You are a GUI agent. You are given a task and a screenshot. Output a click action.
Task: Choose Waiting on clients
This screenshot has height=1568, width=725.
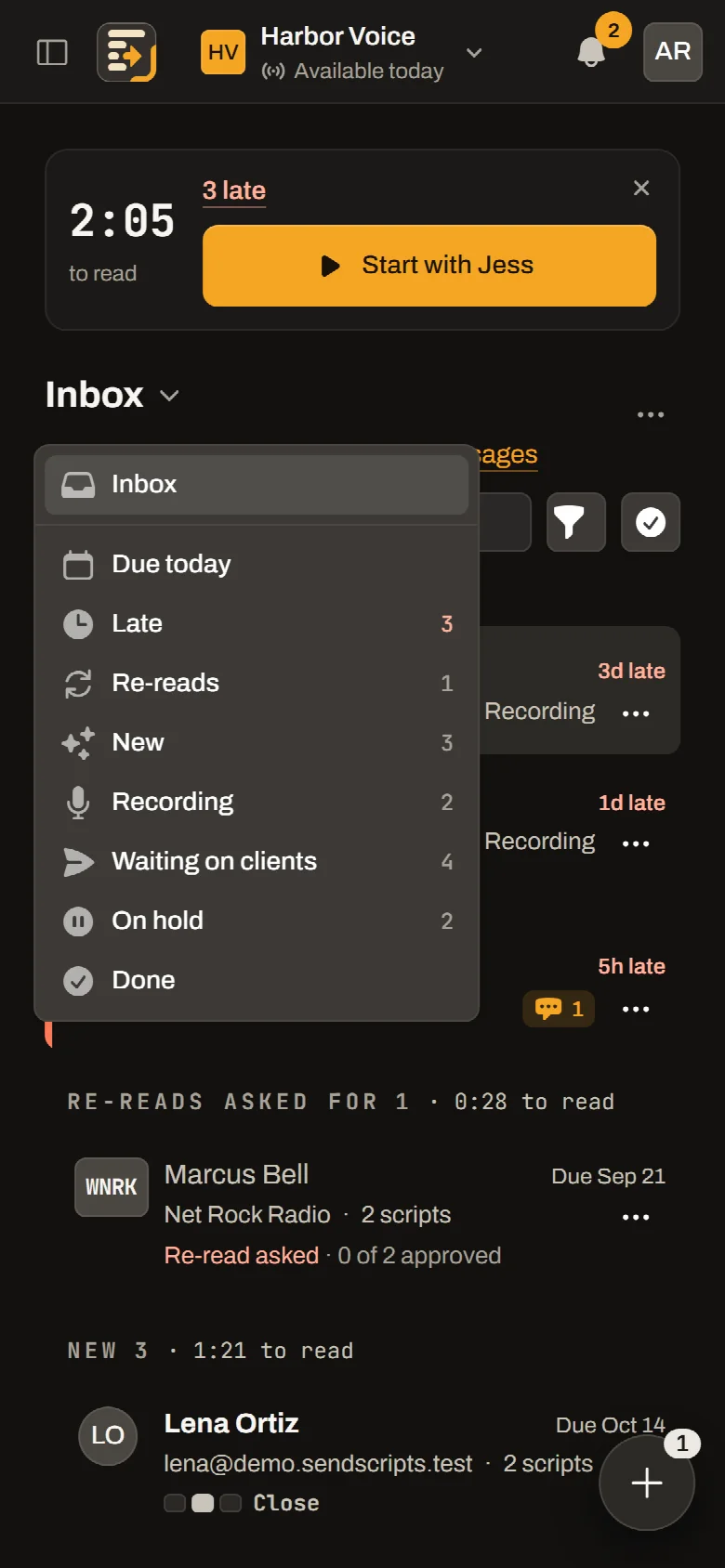click(x=257, y=861)
